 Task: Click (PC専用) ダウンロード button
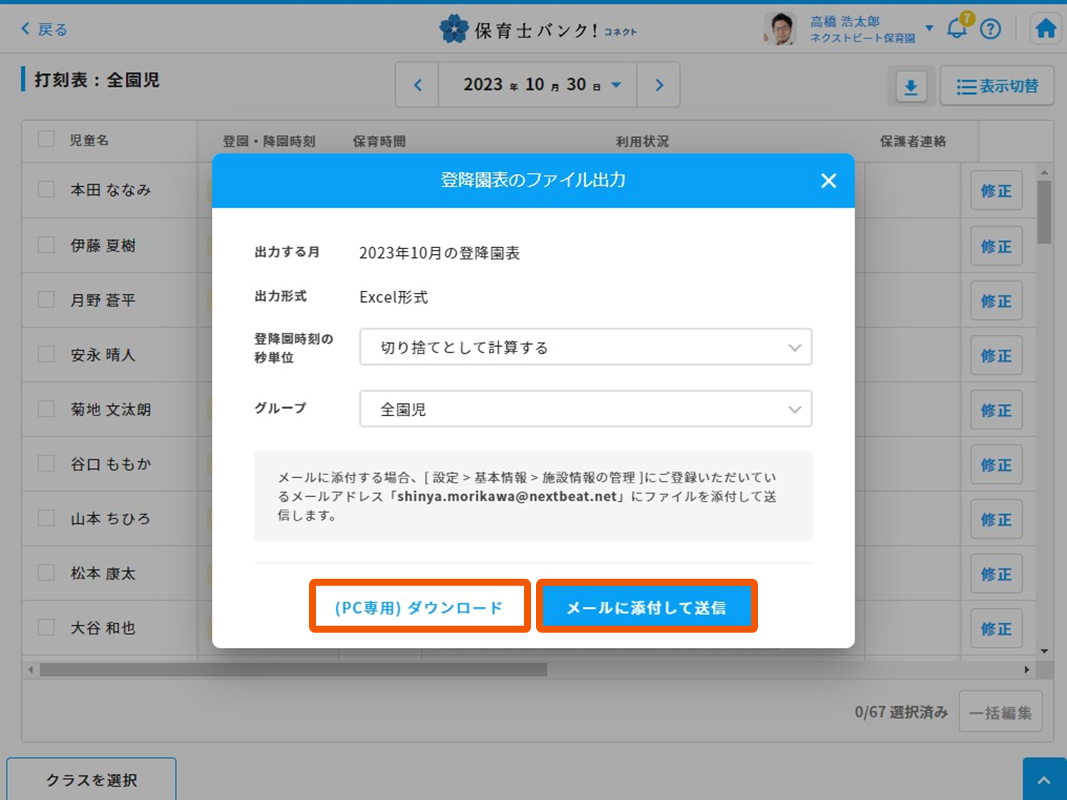coord(419,607)
